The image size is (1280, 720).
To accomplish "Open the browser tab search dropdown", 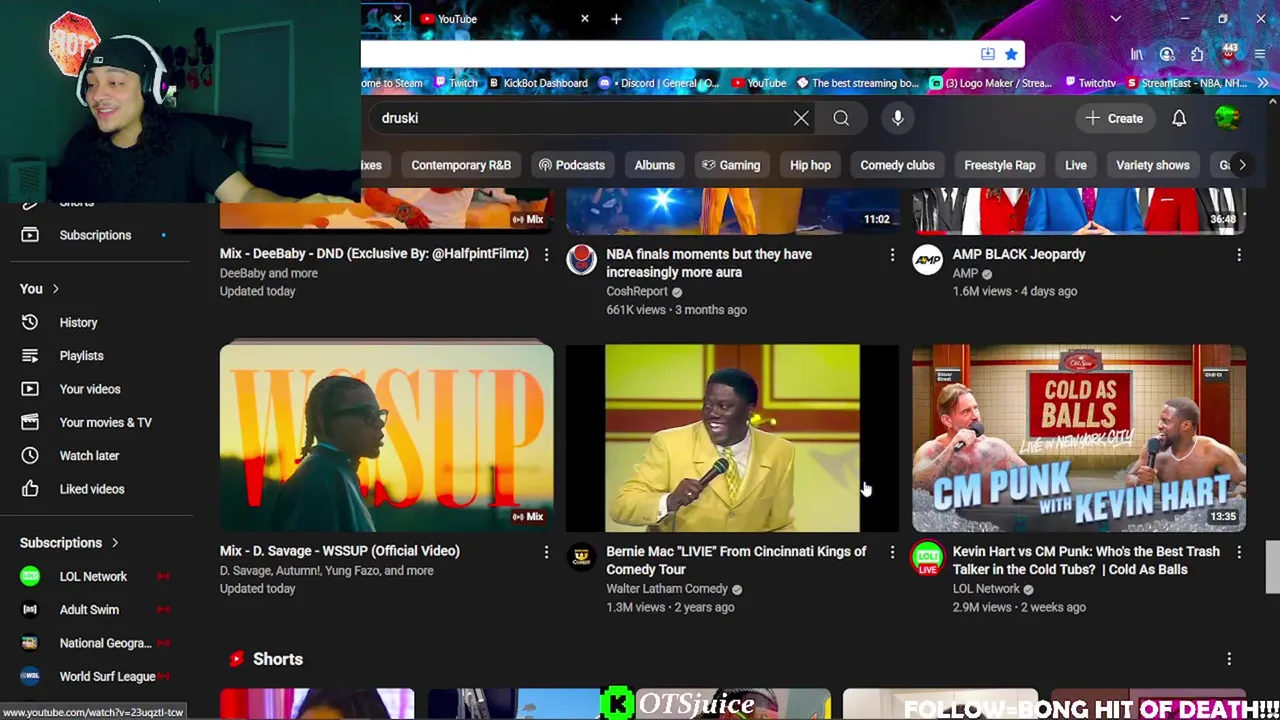I will 1116,19.
